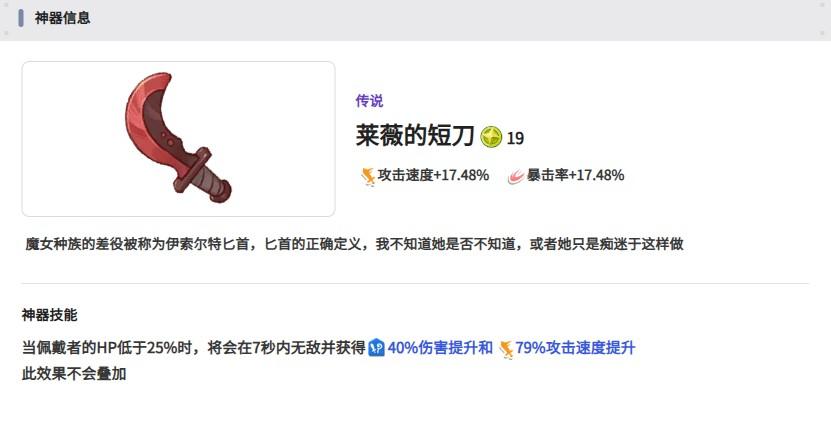Select the 暴击率+17.48% stat text

point(575,175)
